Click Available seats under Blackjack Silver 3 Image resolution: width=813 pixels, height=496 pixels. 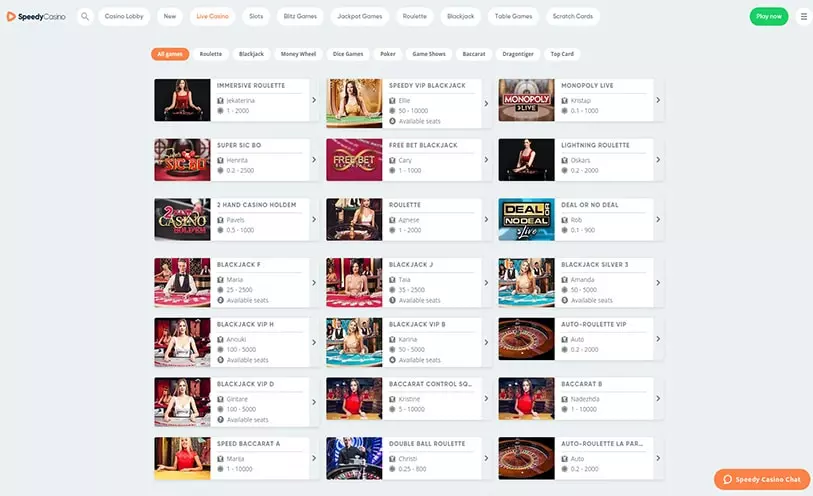[592, 300]
